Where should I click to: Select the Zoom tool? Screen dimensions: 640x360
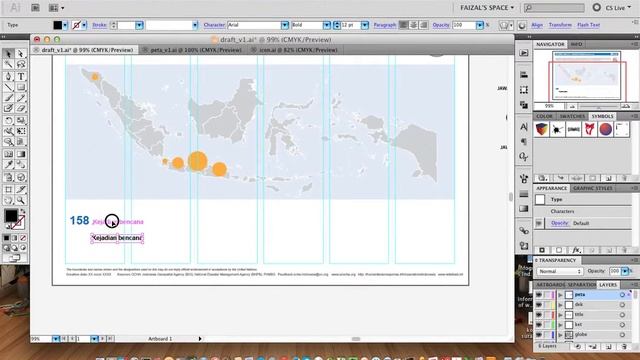coord(21,200)
